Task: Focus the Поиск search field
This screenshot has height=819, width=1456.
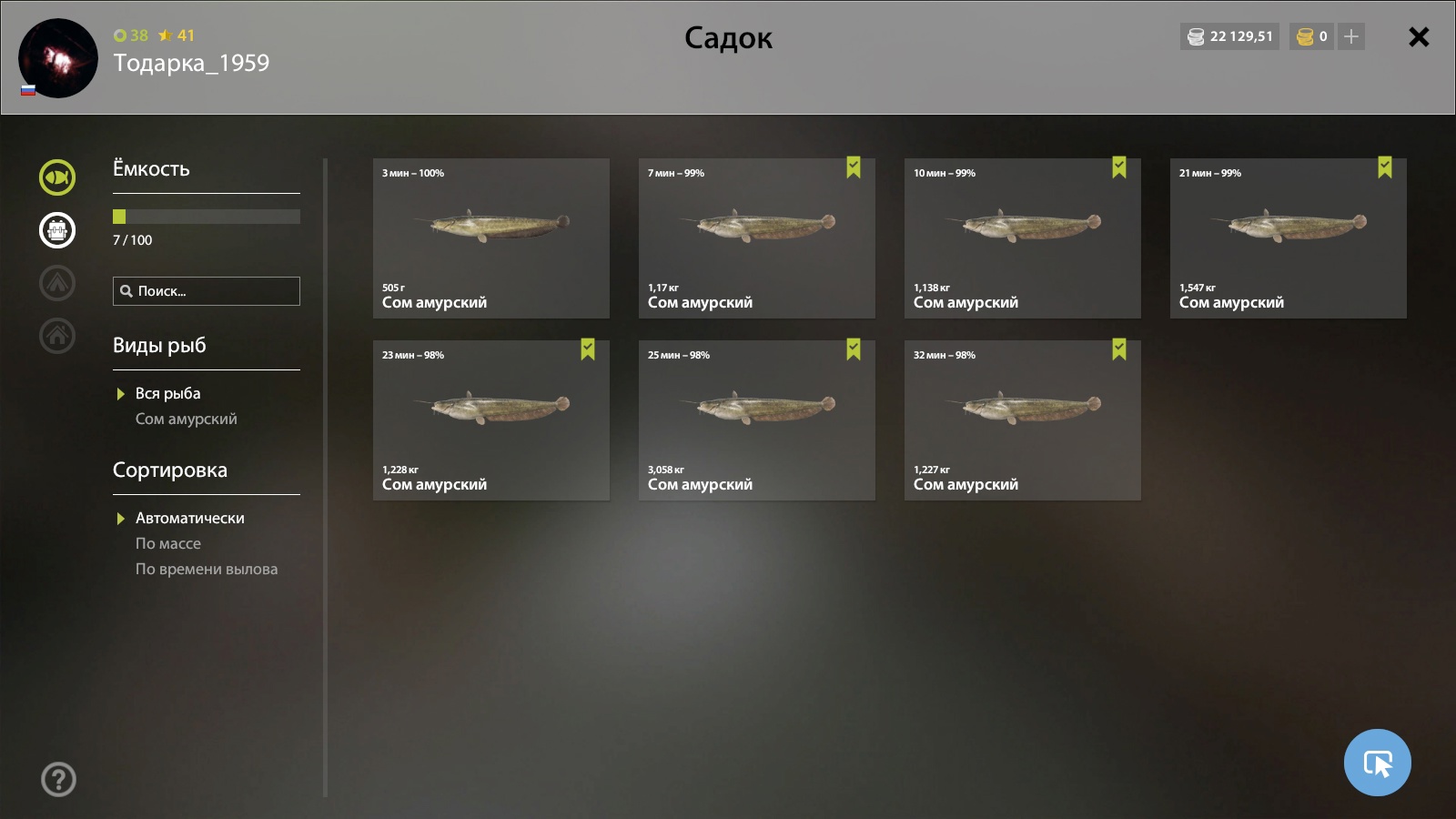Action: coord(207,291)
